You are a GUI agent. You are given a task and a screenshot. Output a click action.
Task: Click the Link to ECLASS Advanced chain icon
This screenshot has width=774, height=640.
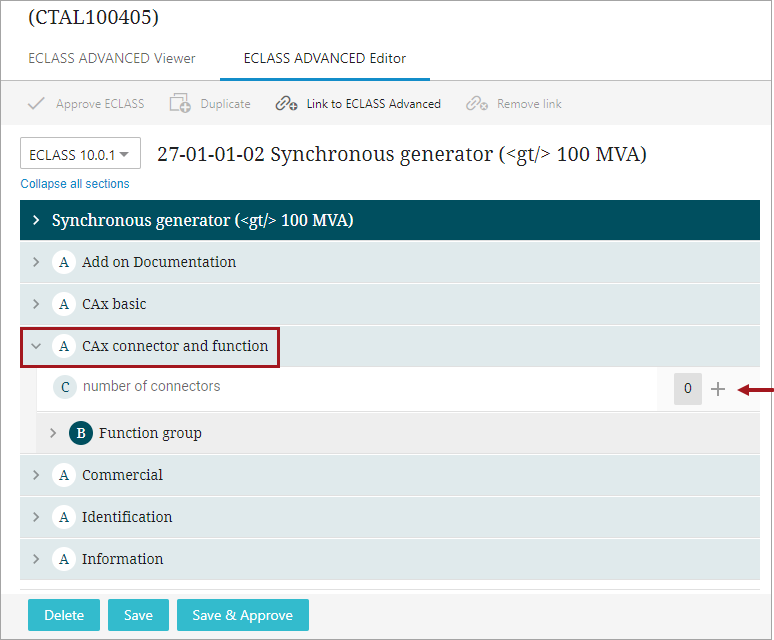click(x=286, y=104)
